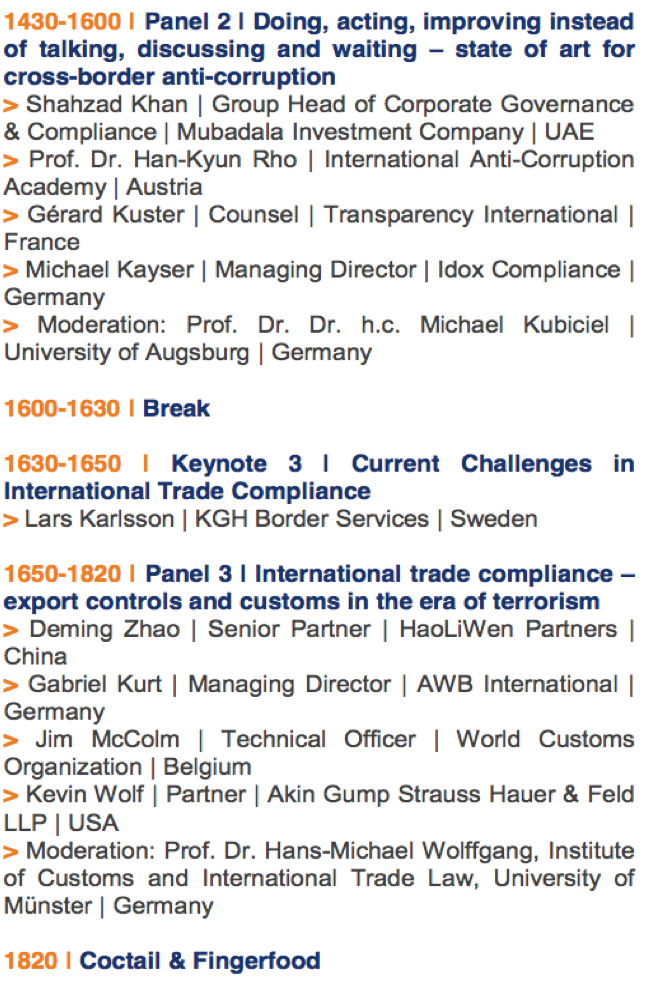
Task: Click the orange arrow before Shahzad Khan
Action: pos(11,105)
